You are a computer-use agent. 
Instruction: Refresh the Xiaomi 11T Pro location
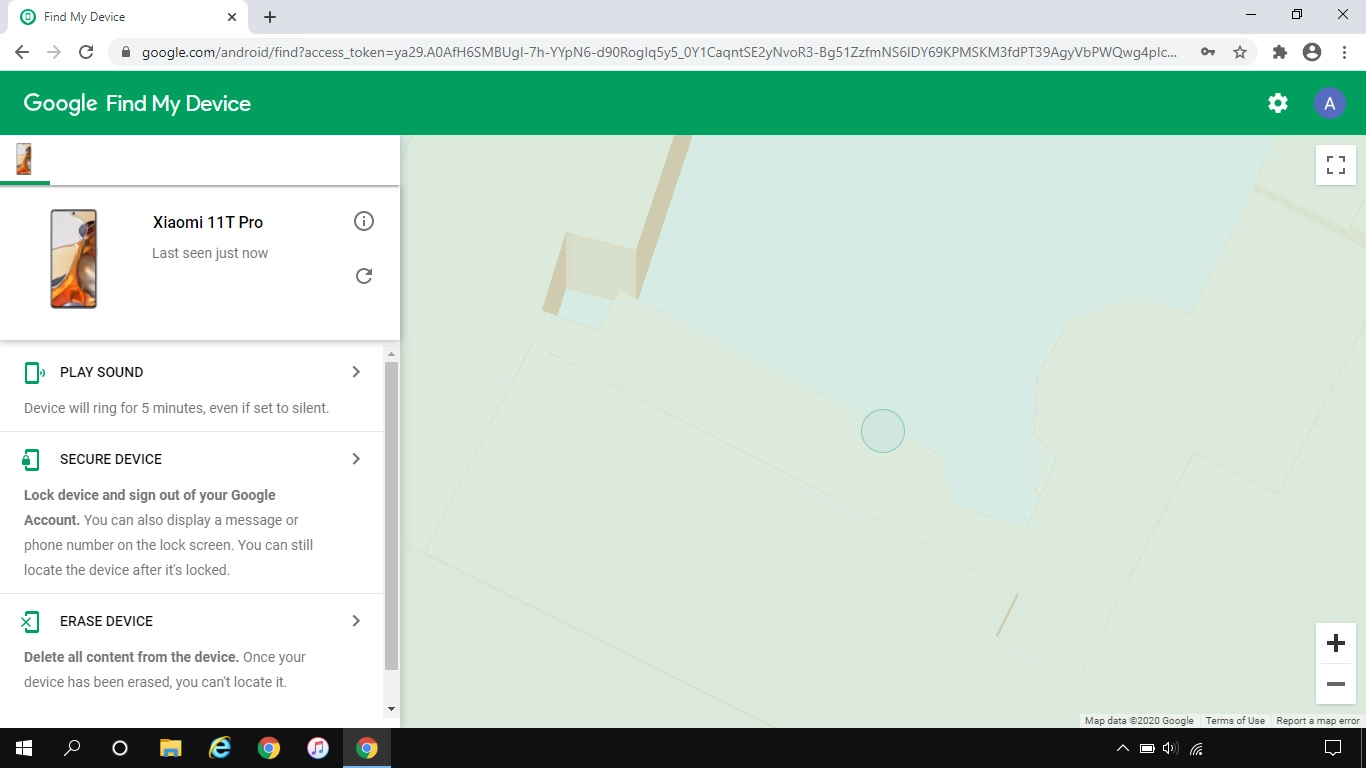[x=364, y=276]
